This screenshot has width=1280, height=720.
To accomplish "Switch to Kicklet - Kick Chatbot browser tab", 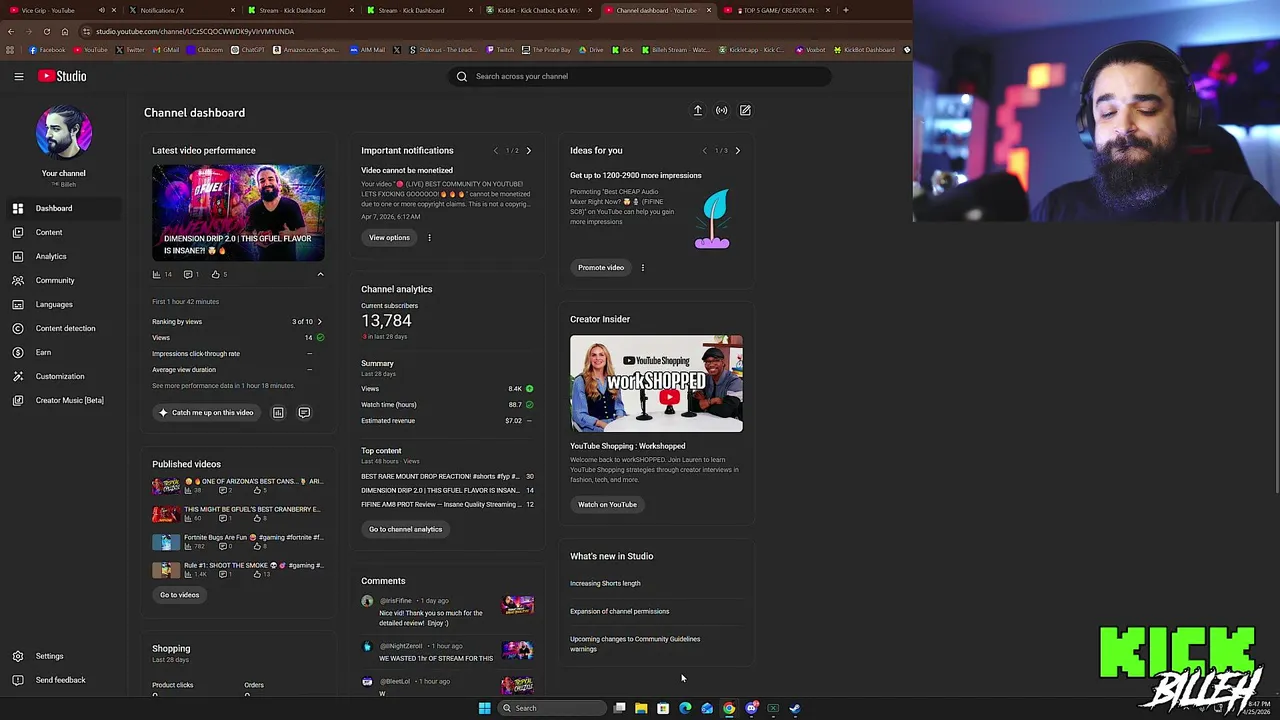I will point(539,10).
